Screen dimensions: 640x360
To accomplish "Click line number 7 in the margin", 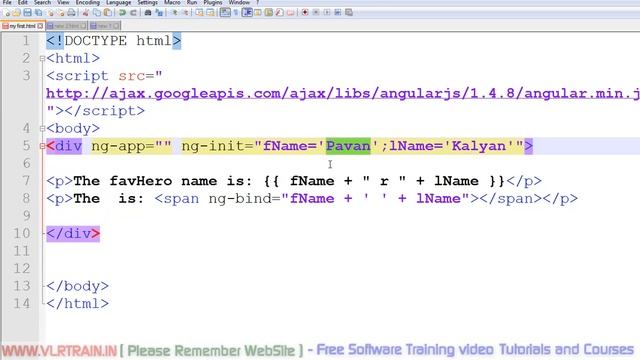I will click(27, 181).
